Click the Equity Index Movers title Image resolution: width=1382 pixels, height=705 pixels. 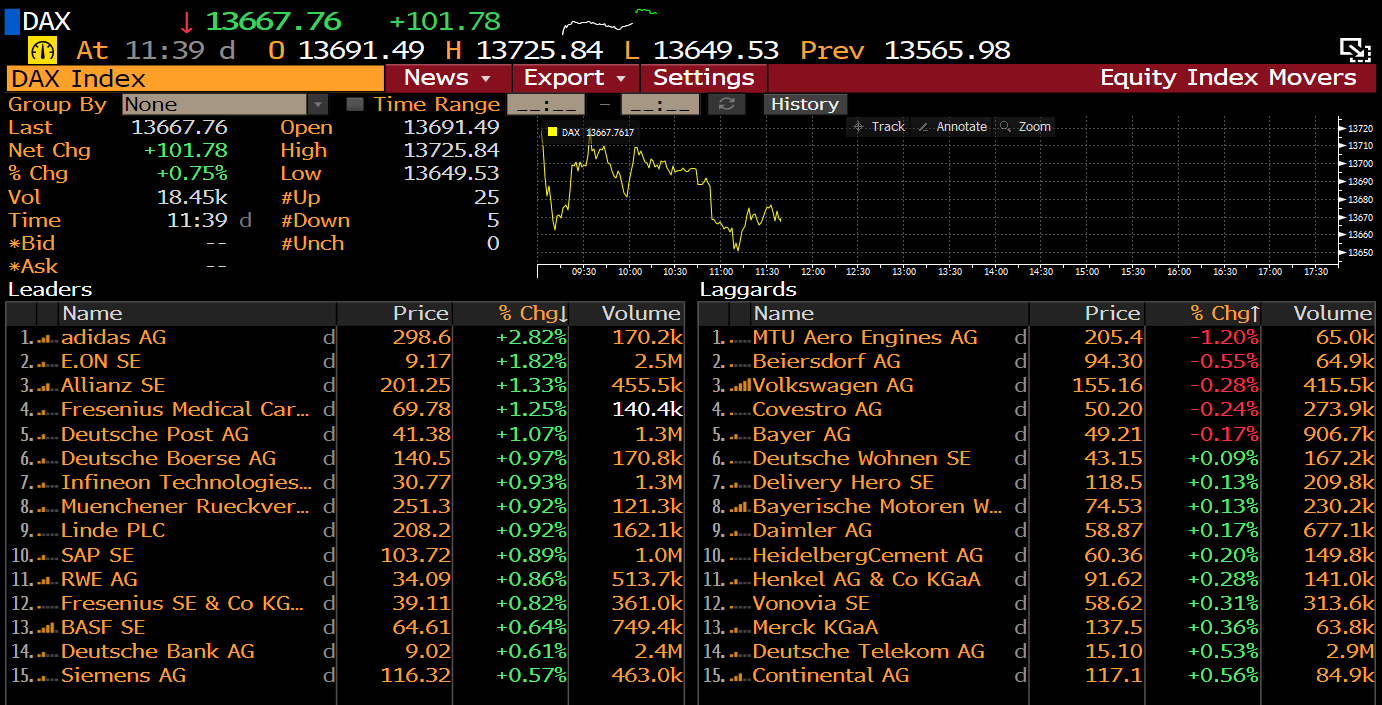tap(1228, 78)
